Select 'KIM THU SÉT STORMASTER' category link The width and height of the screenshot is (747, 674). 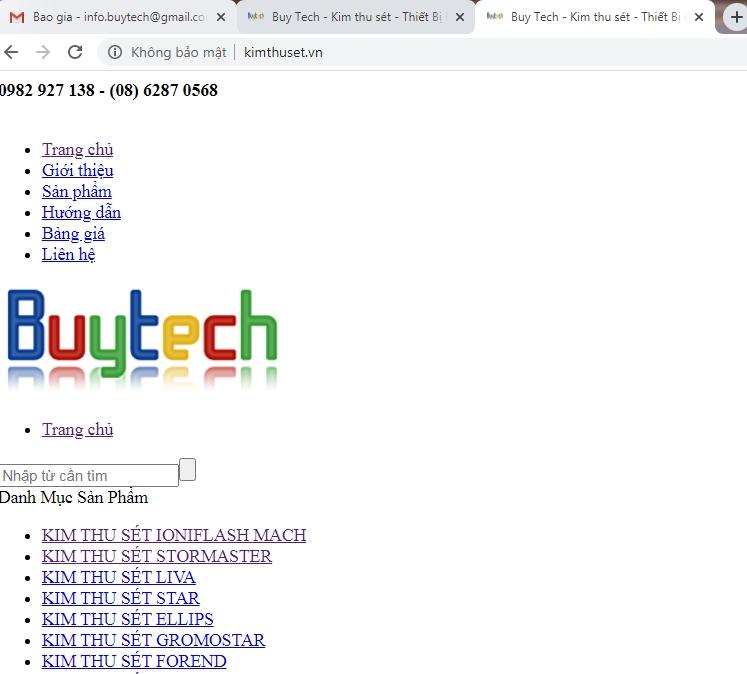[x=156, y=556]
